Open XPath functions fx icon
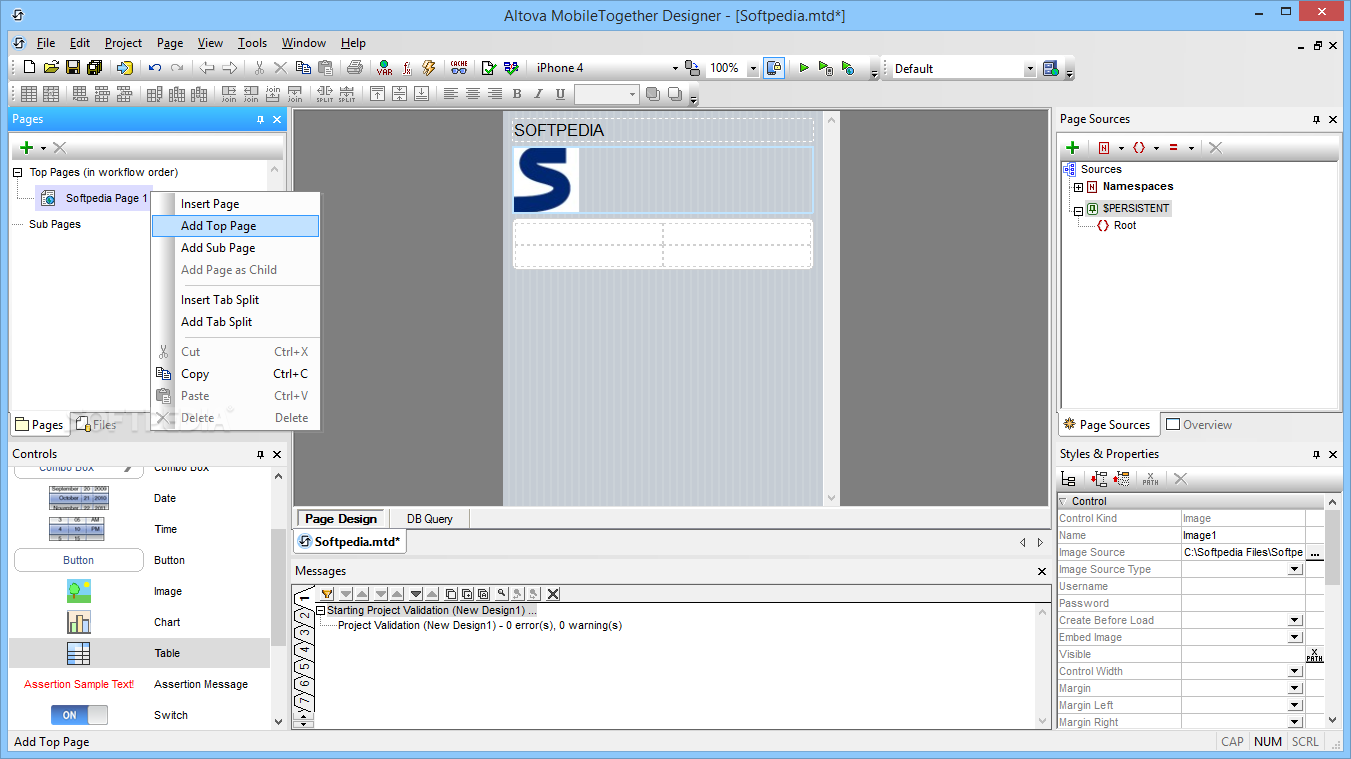The width and height of the screenshot is (1351, 759). click(x=407, y=68)
